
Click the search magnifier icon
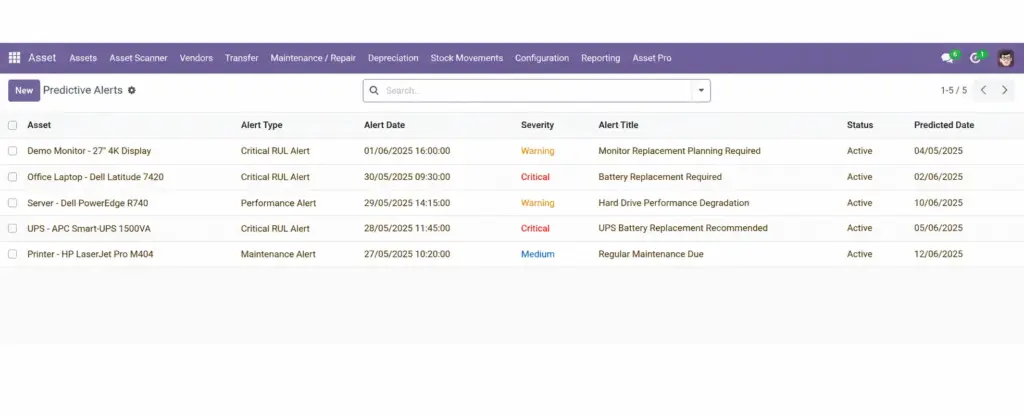(374, 91)
